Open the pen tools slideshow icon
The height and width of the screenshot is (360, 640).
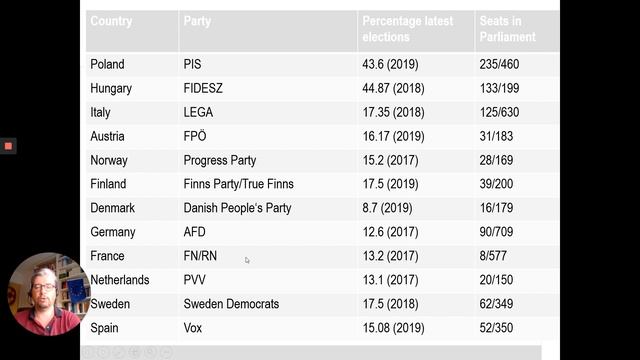[x=118, y=352]
